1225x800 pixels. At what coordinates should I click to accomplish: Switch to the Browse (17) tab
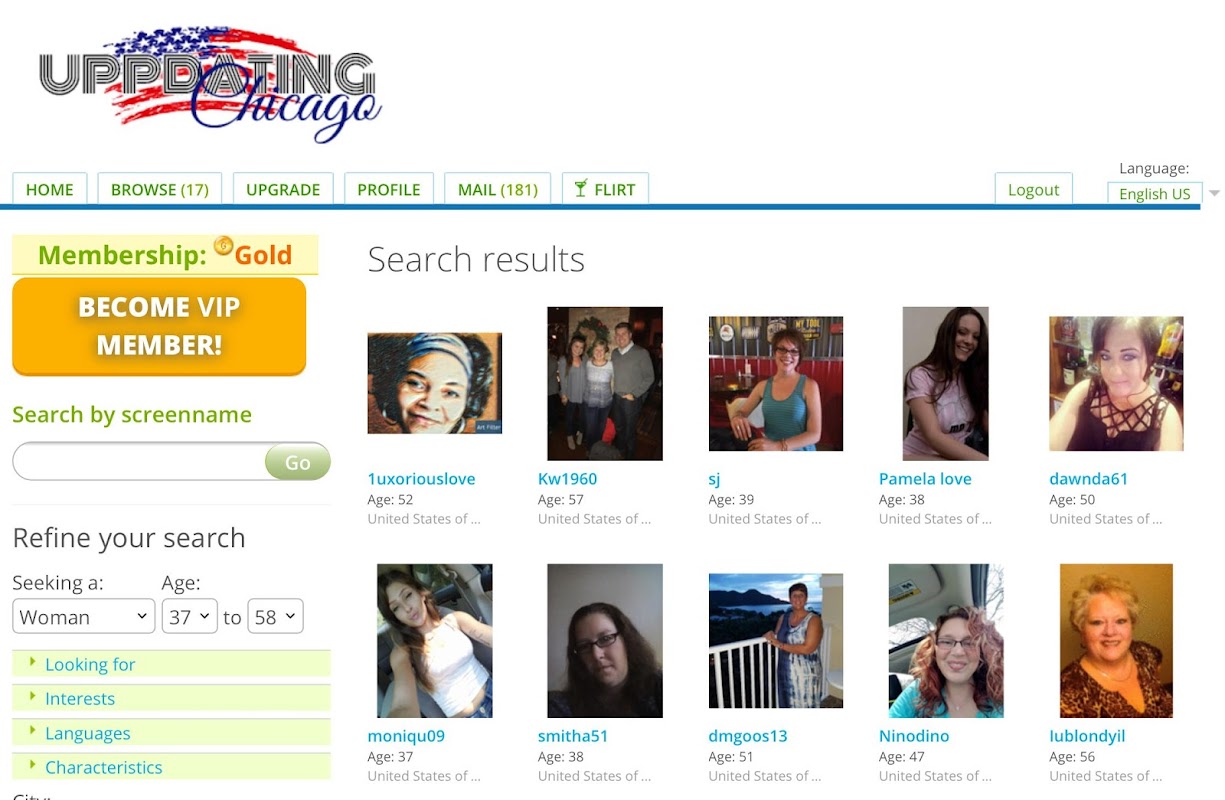coord(160,189)
